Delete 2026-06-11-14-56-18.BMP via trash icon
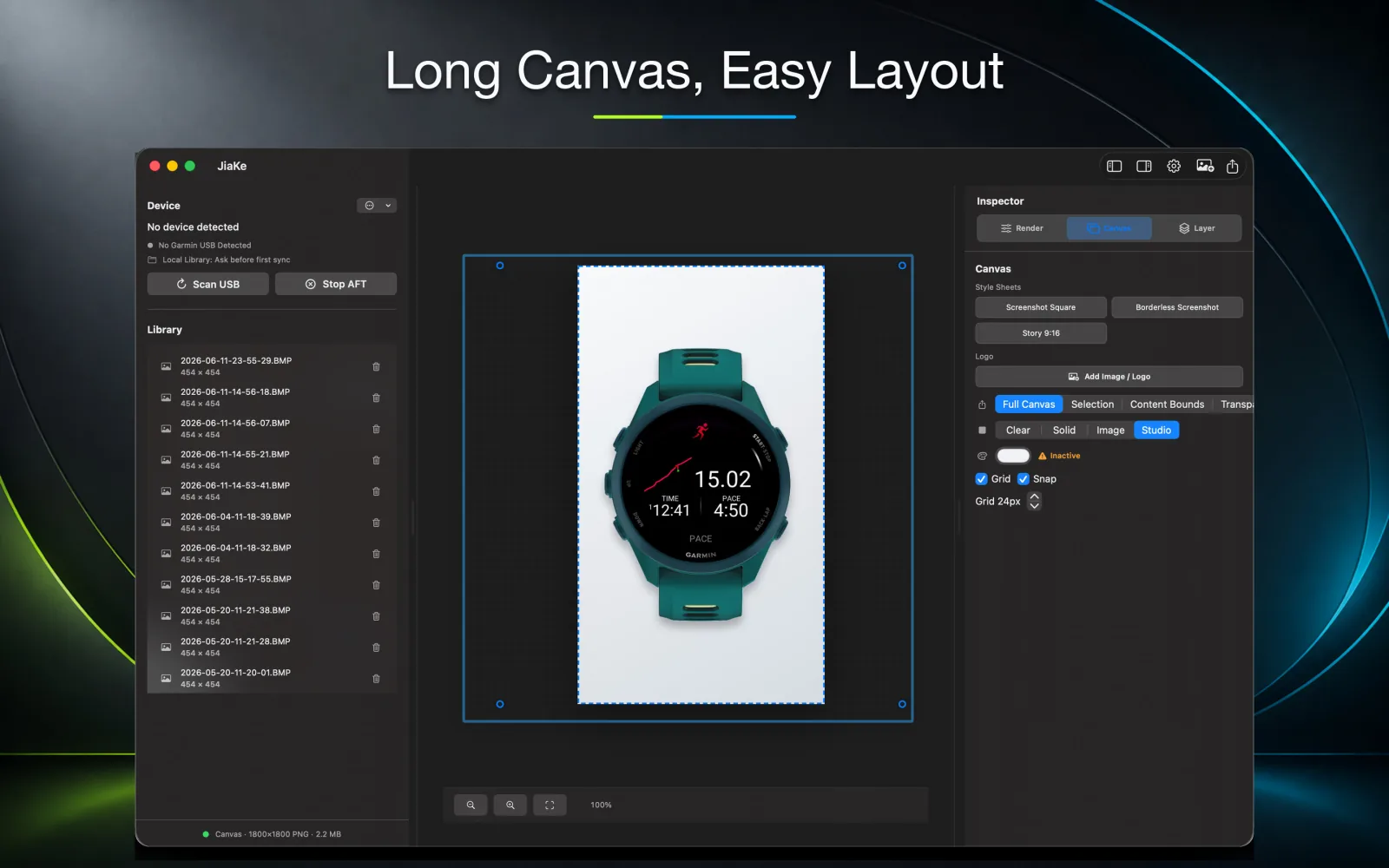The height and width of the screenshot is (868, 1389). (376, 398)
